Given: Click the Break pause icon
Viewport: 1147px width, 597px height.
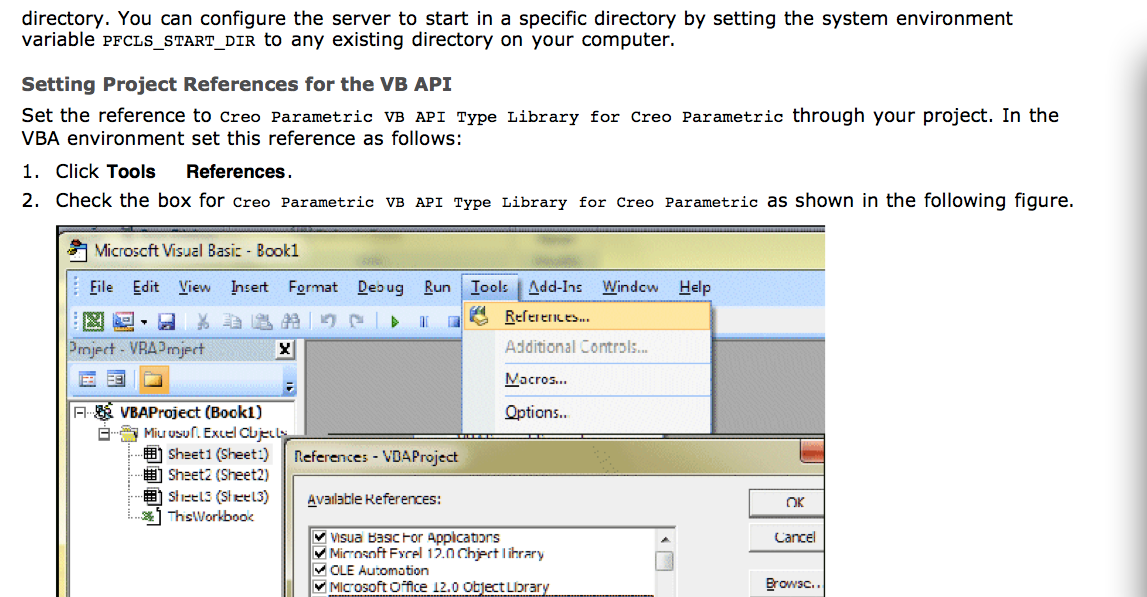Looking at the screenshot, I should tap(424, 322).
